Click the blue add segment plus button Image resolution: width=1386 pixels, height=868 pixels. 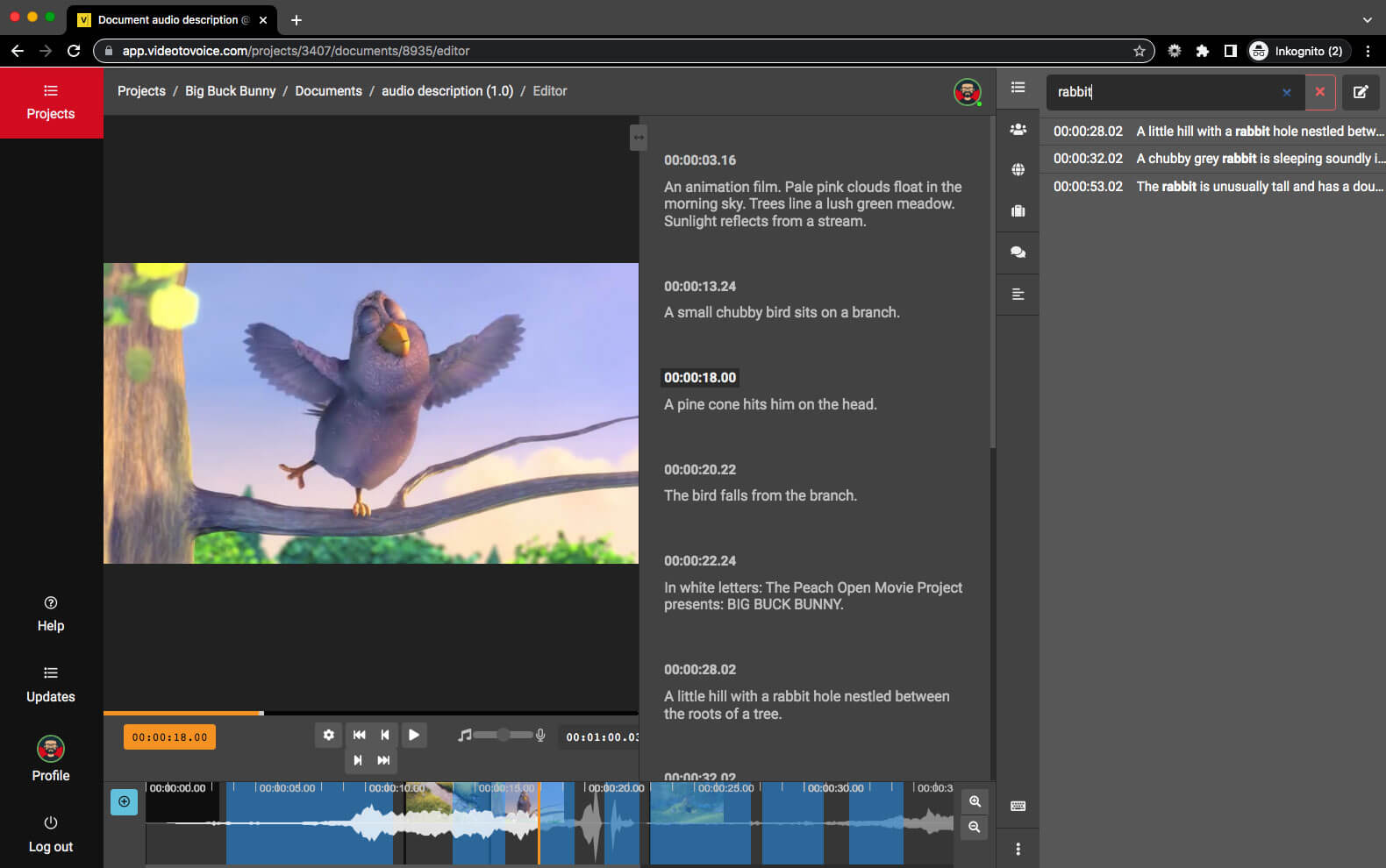(124, 801)
